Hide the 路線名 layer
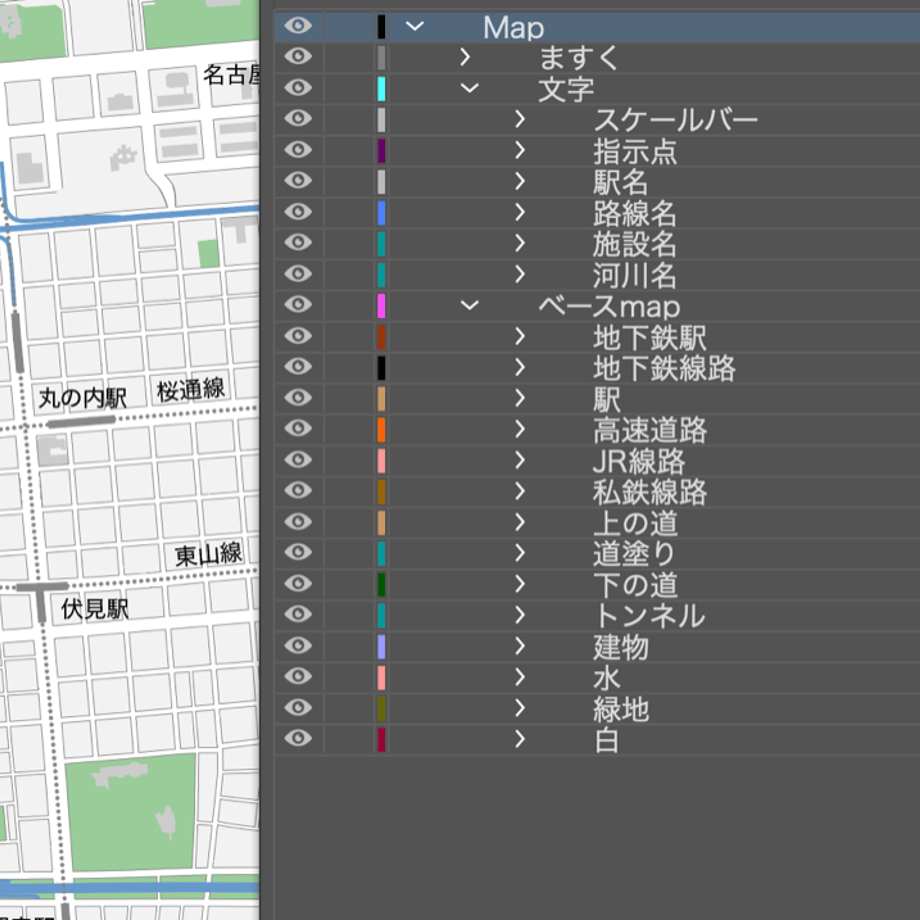The height and width of the screenshot is (920, 920). point(298,211)
